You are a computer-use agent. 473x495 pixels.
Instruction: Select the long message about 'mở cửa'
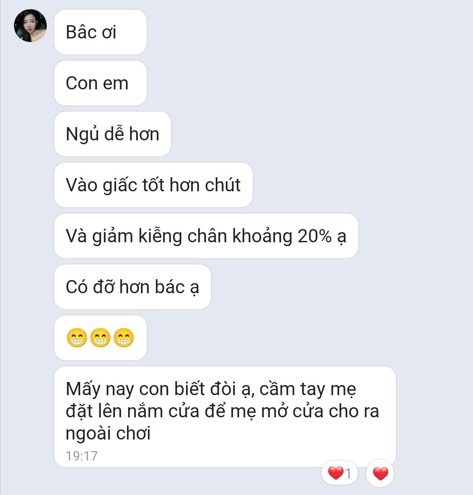[x=225, y=417]
